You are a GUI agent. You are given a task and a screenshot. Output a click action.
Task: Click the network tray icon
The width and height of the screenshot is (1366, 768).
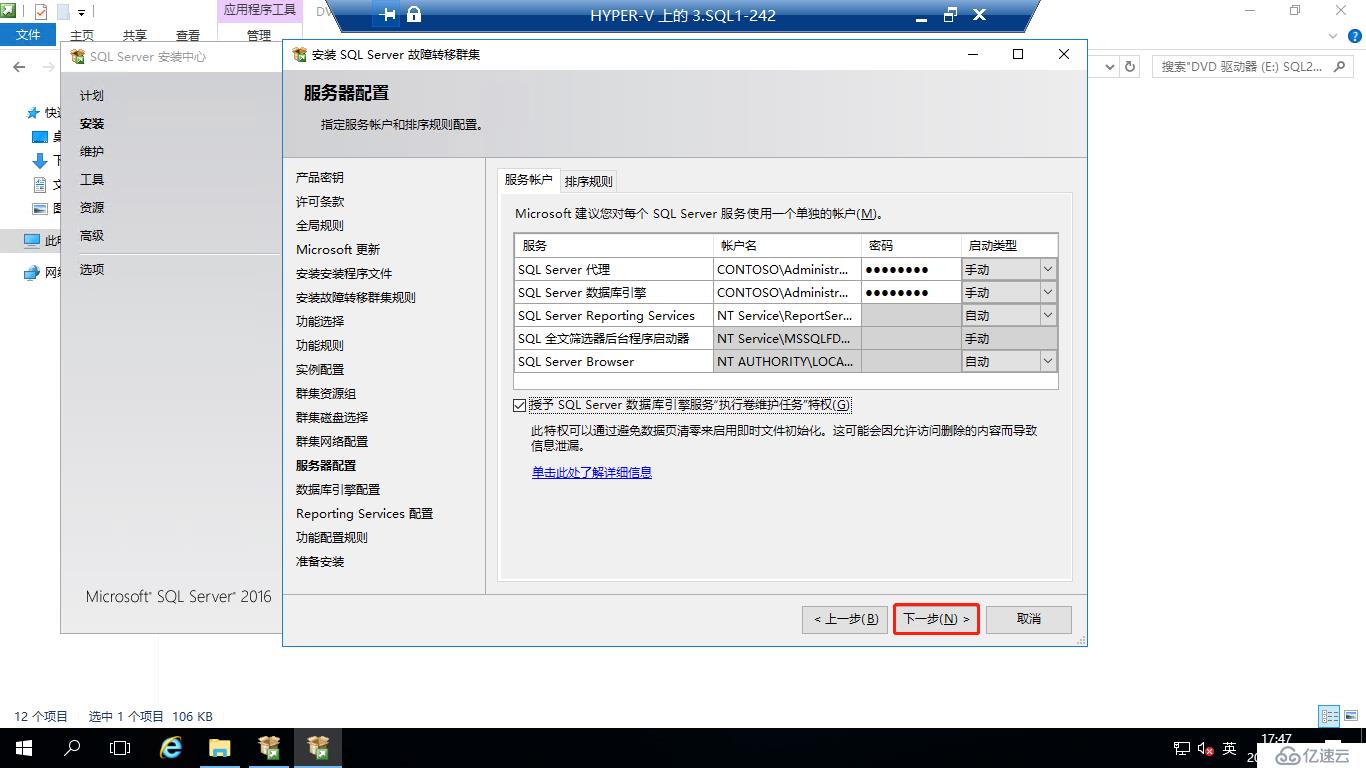[x=1181, y=748]
